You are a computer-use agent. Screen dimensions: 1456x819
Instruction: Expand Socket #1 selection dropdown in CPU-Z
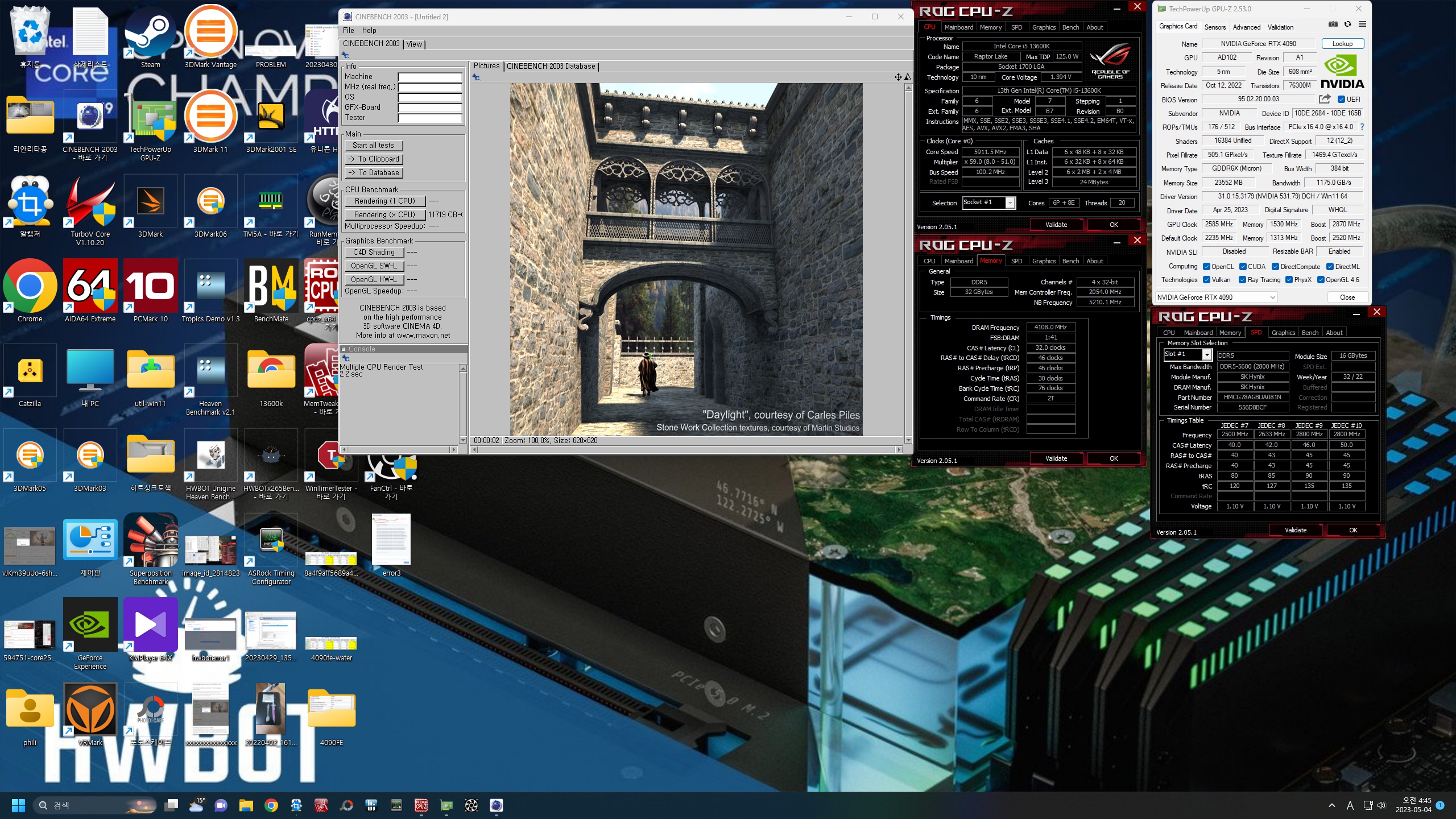1010,203
